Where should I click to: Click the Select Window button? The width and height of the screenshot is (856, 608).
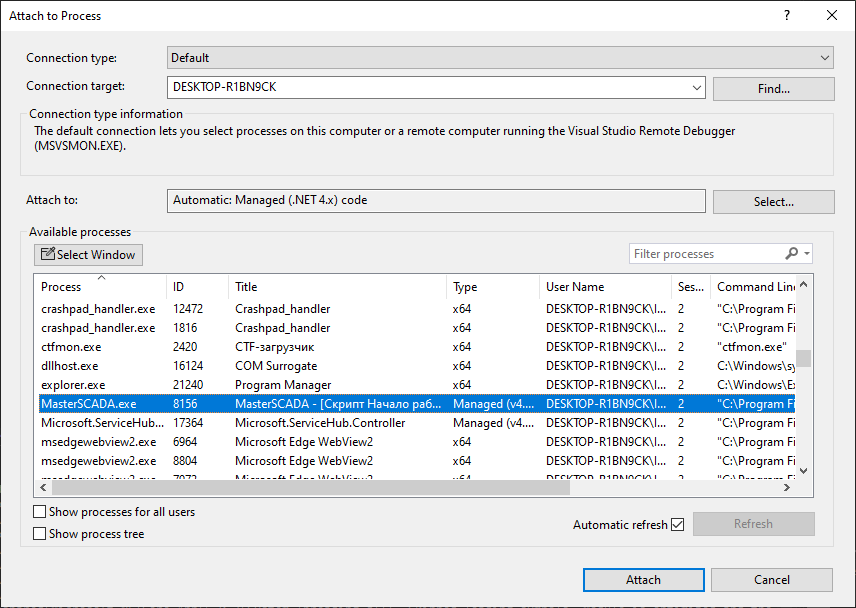(x=88, y=255)
